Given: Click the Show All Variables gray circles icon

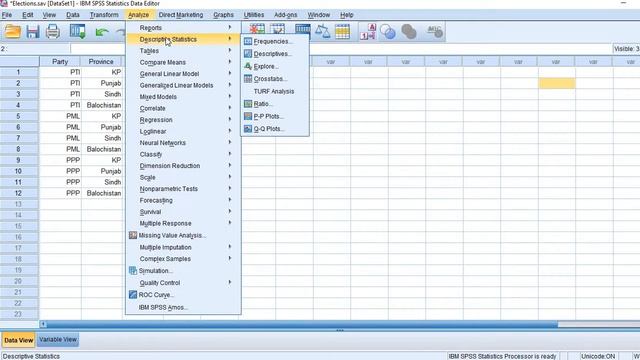Looking at the screenshot, I should click(409, 31).
